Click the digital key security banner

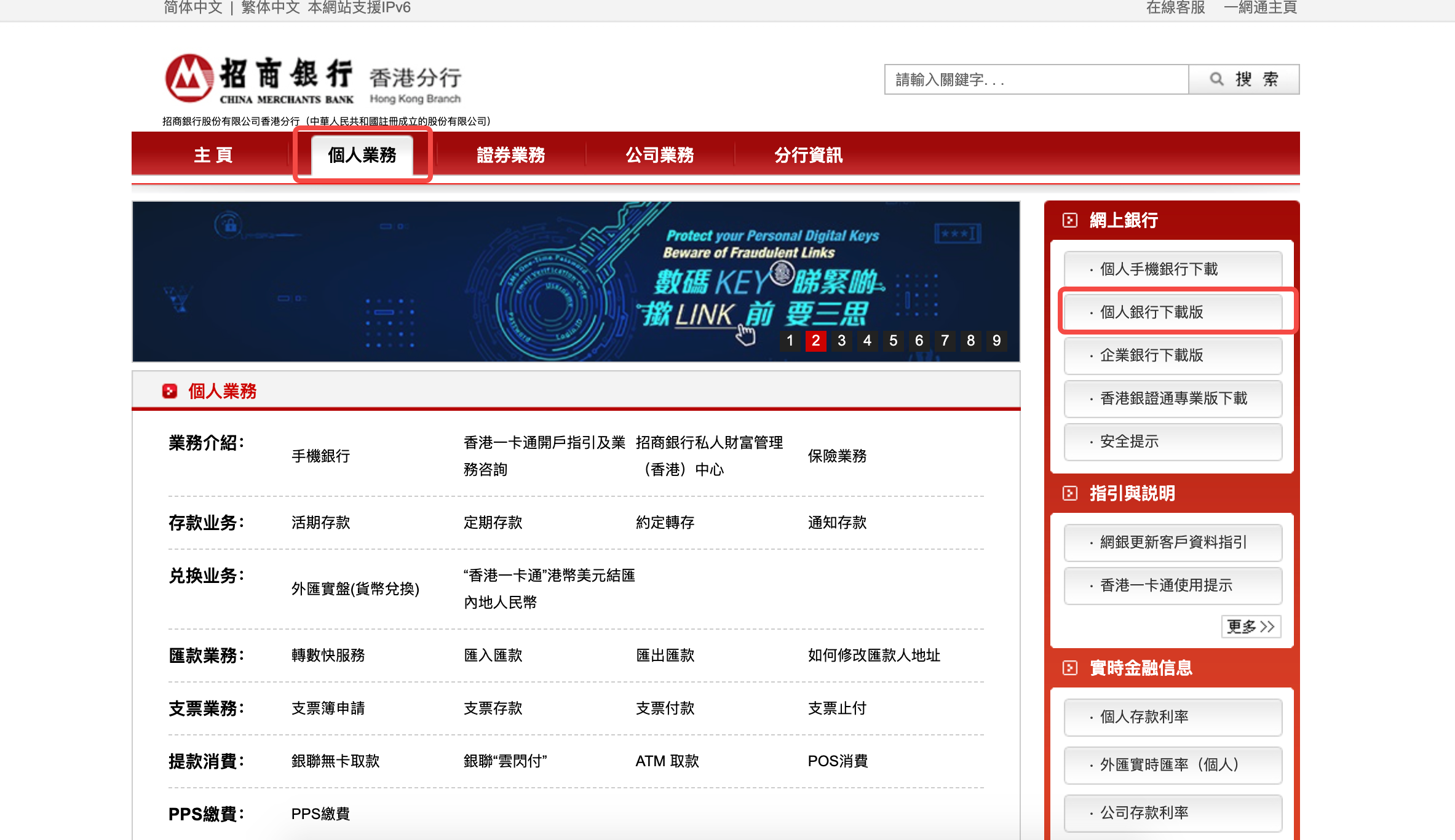pyautogui.click(x=576, y=282)
